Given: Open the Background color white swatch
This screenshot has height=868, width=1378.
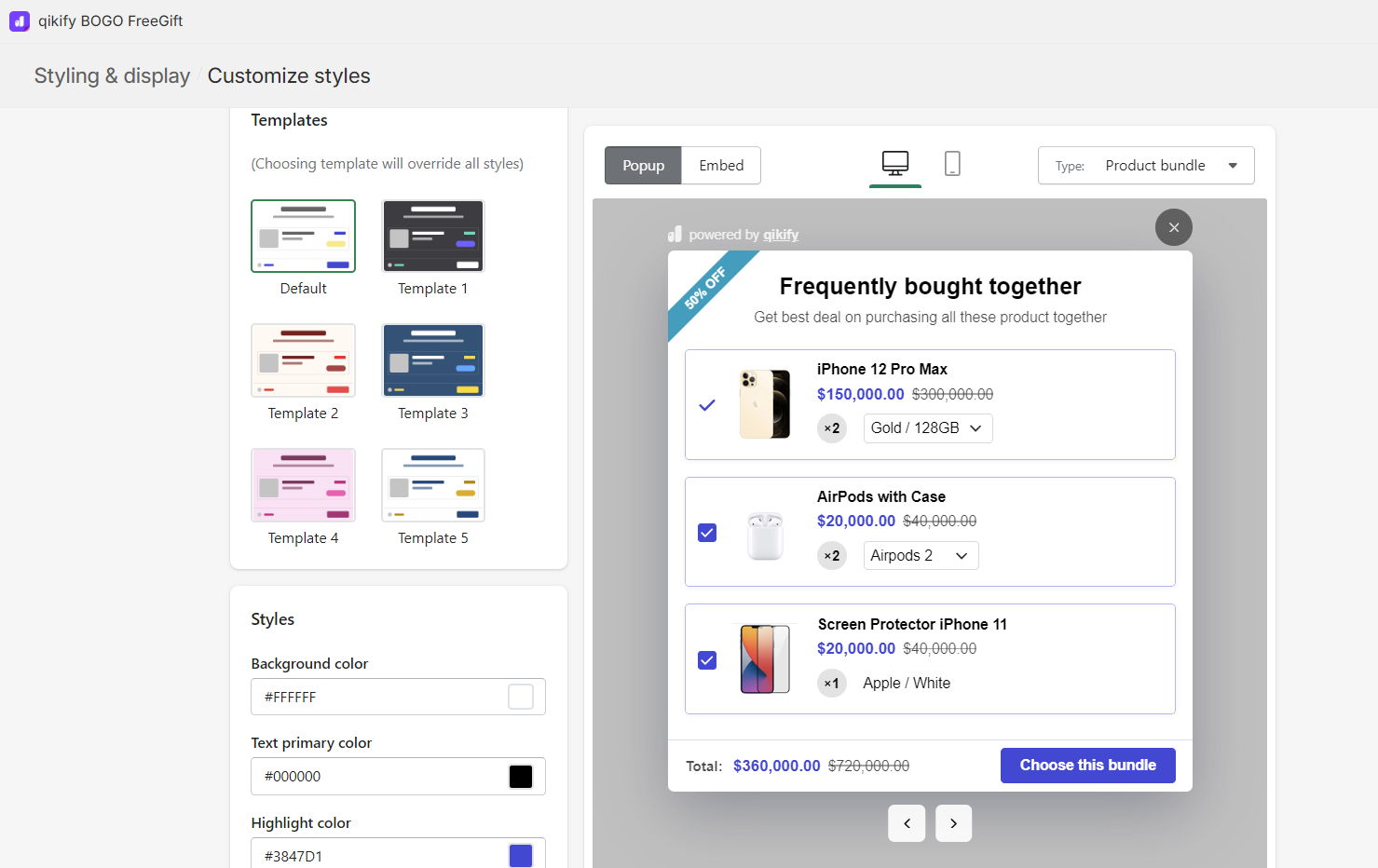Looking at the screenshot, I should pos(521,697).
